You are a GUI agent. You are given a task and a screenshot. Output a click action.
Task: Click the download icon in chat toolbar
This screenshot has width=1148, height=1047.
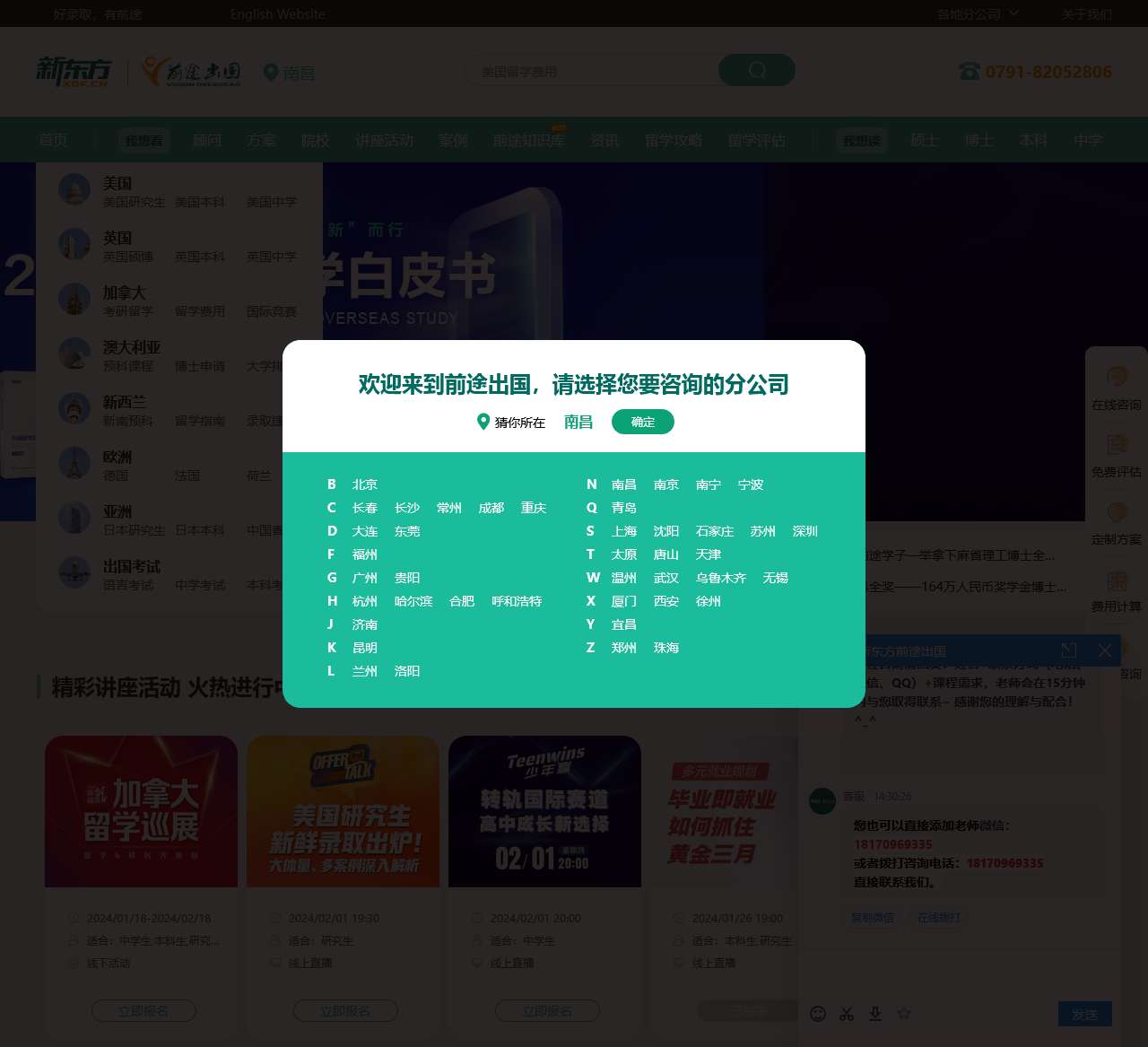coord(875,1013)
